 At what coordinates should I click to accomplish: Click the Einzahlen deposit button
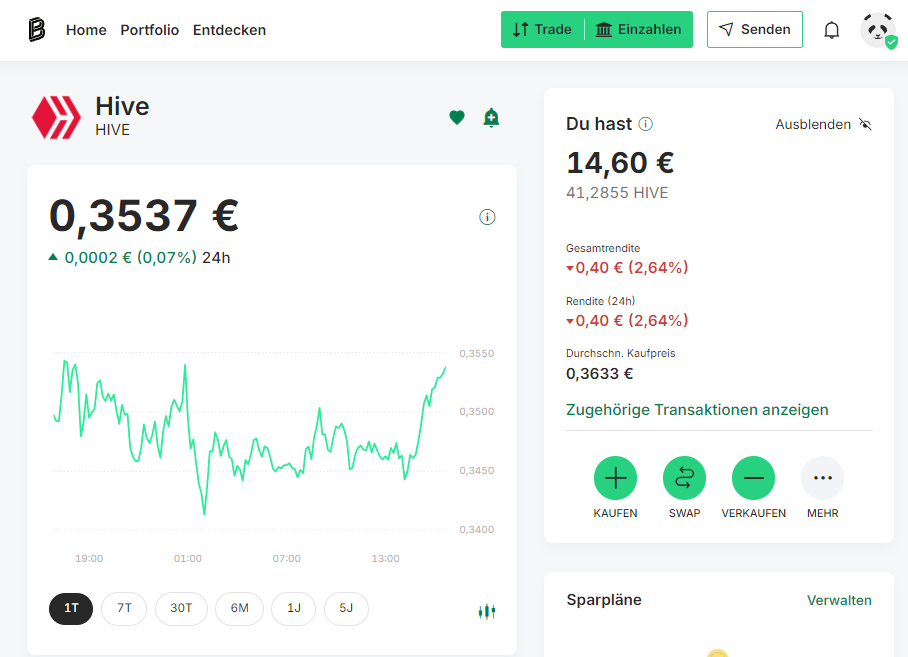point(639,30)
